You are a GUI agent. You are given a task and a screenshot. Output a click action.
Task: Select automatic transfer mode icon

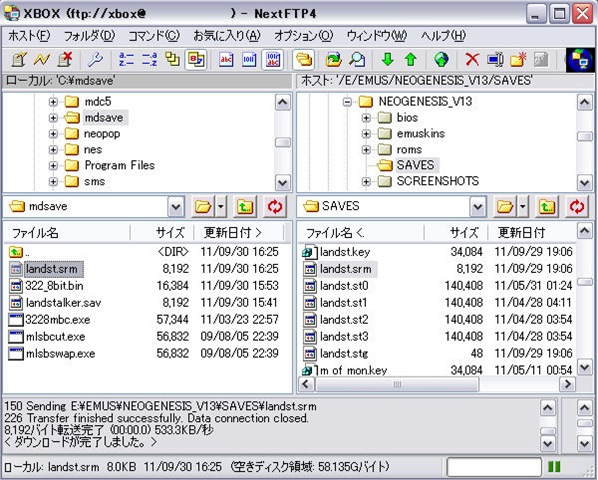[273, 59]
